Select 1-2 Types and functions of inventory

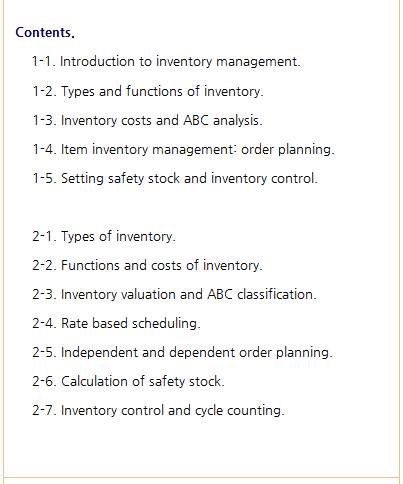[148, 91]
